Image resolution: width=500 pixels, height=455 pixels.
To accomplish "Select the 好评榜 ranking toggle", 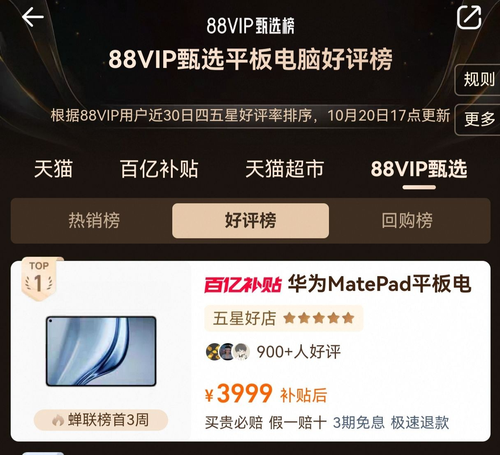I will coord(251,220).
